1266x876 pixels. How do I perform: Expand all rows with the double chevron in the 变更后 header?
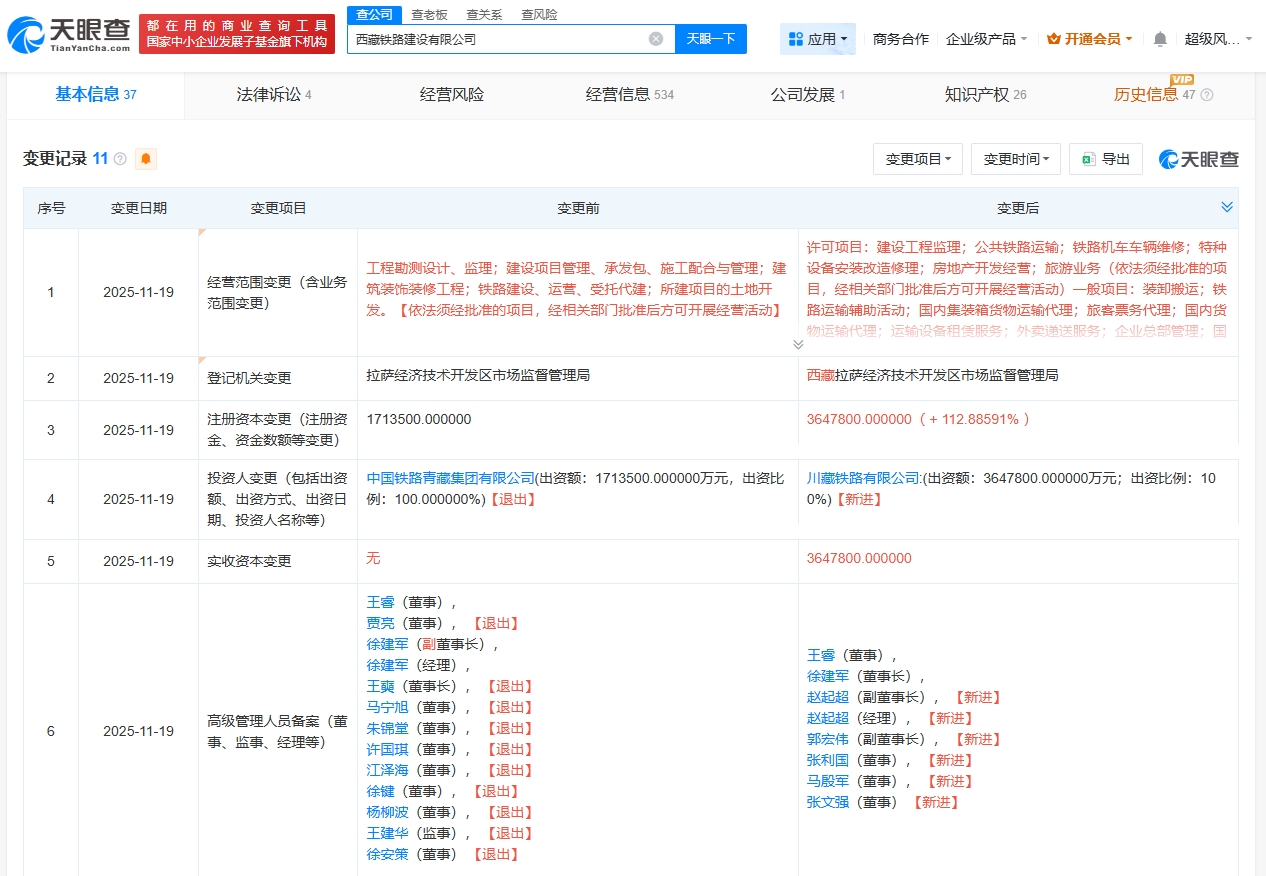pos(1227,207)
